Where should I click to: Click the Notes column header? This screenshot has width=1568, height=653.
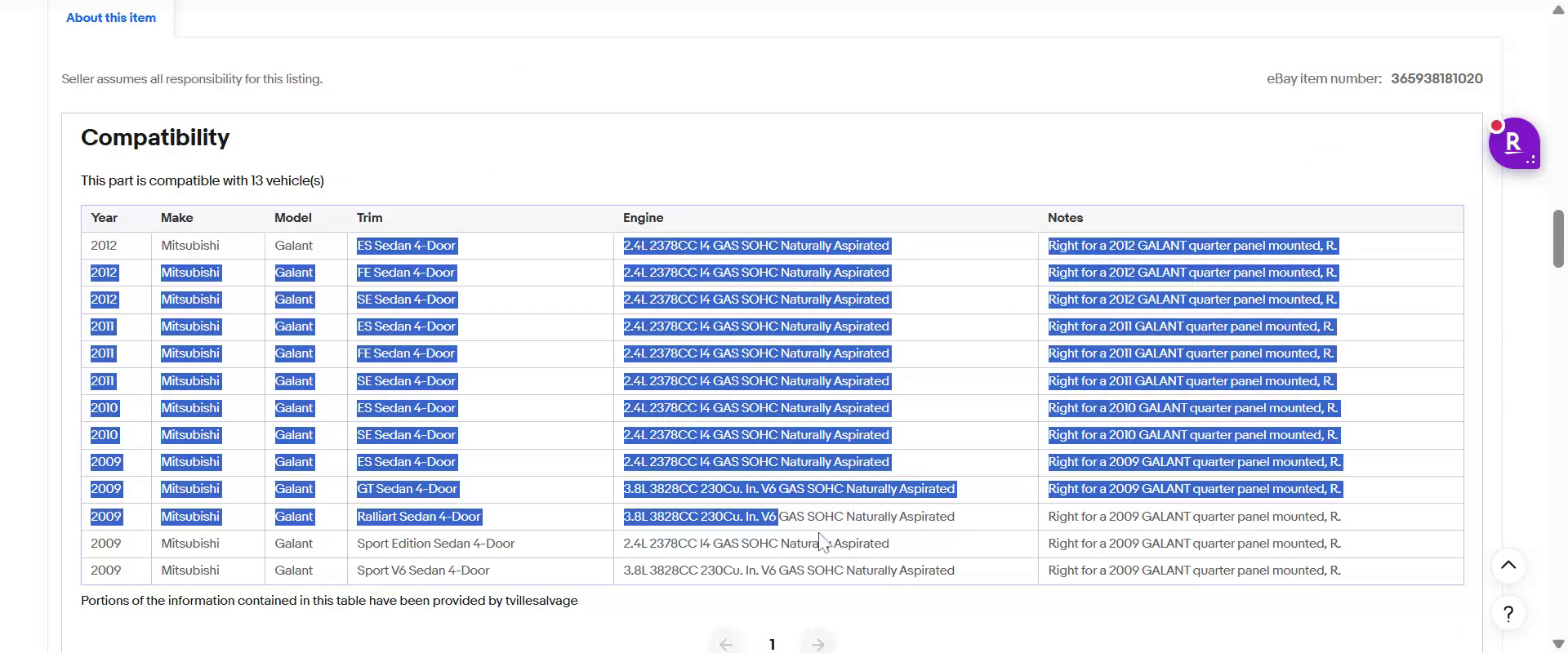tap(1065, 218)
